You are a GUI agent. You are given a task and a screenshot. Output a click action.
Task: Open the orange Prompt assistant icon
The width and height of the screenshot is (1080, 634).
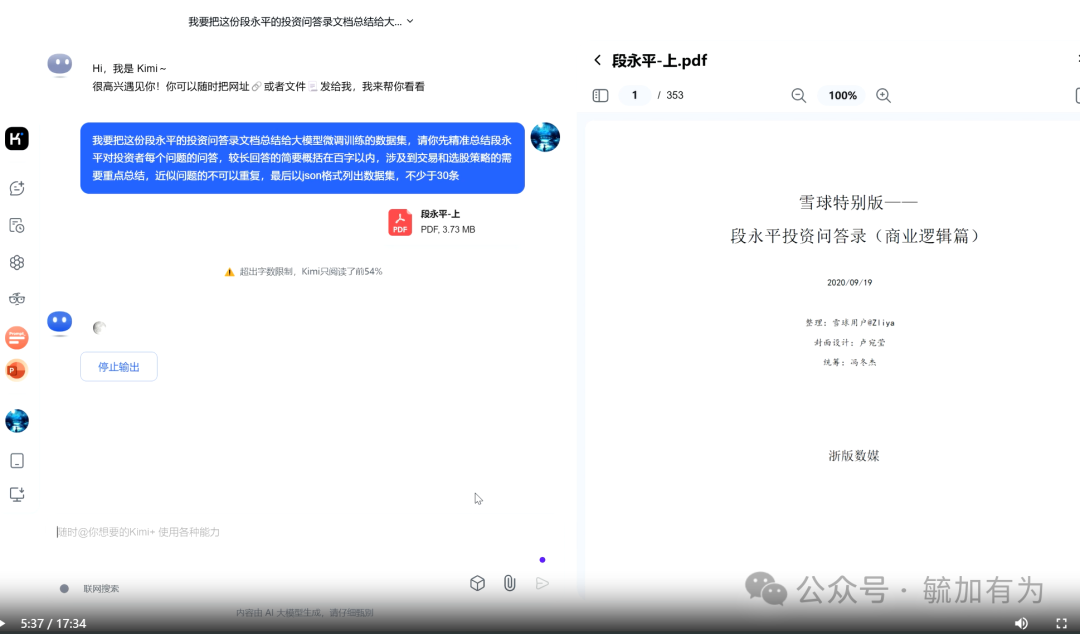(17, 338)
